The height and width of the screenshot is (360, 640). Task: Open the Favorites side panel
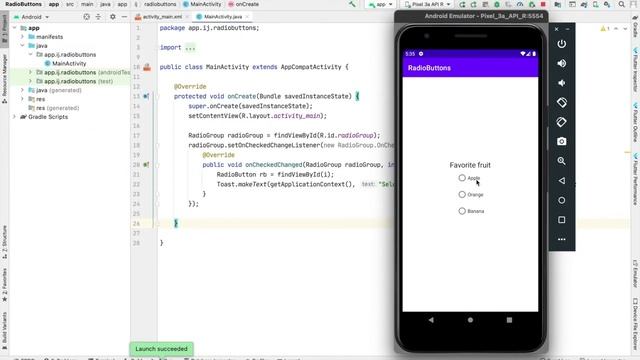click(4, 285)
